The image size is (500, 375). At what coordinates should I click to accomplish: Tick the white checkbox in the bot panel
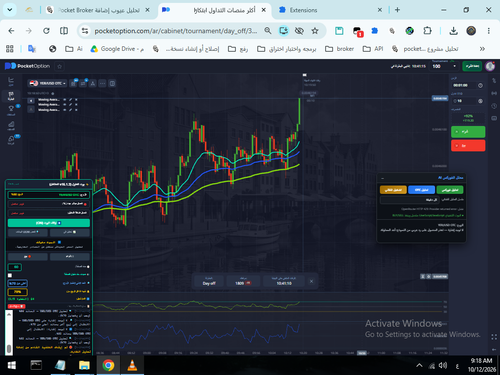[10, 275]
